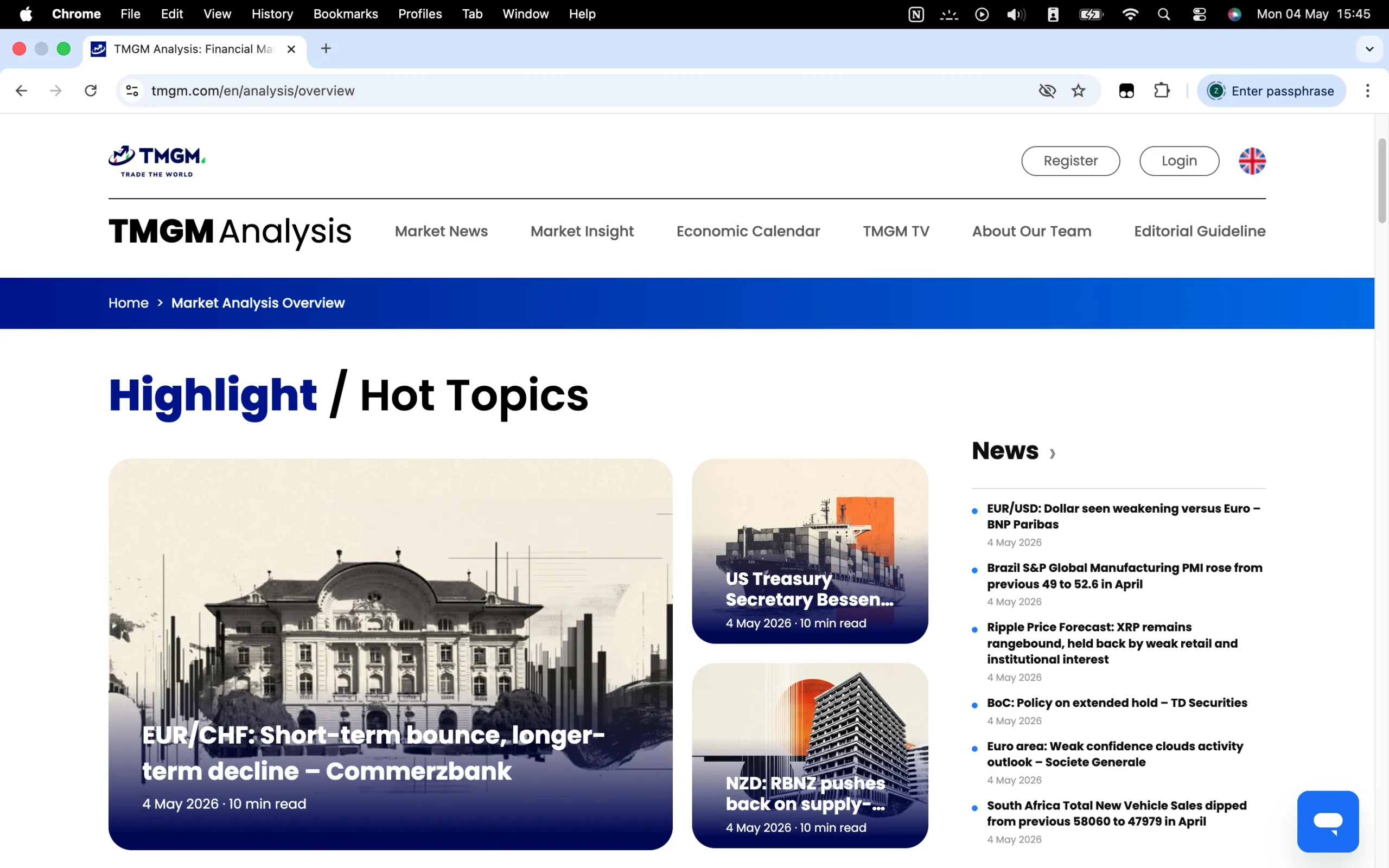1389x868 pixels.
Task: Expand News section via chevron arrow
Action: click(1052, 454)
